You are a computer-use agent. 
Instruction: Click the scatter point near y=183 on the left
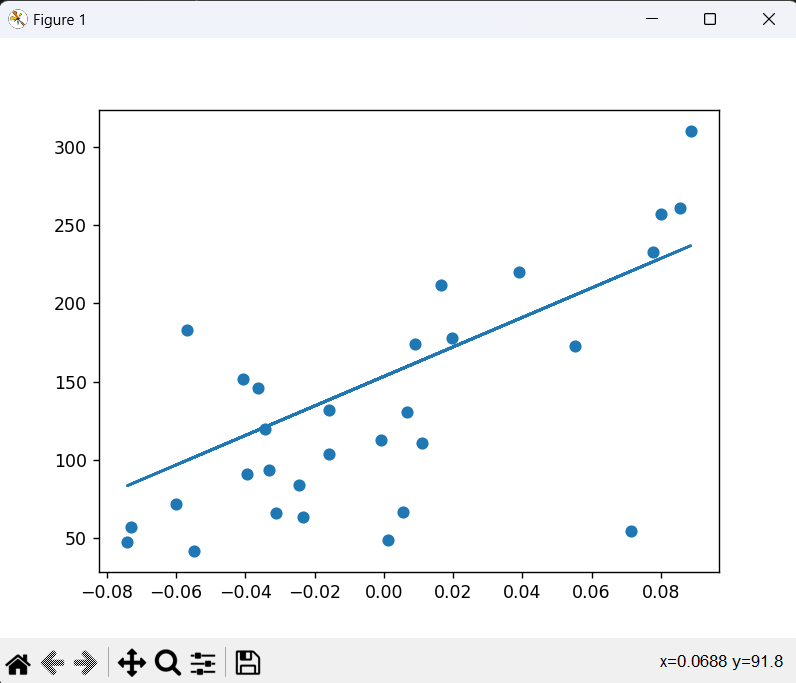[187, 330]
